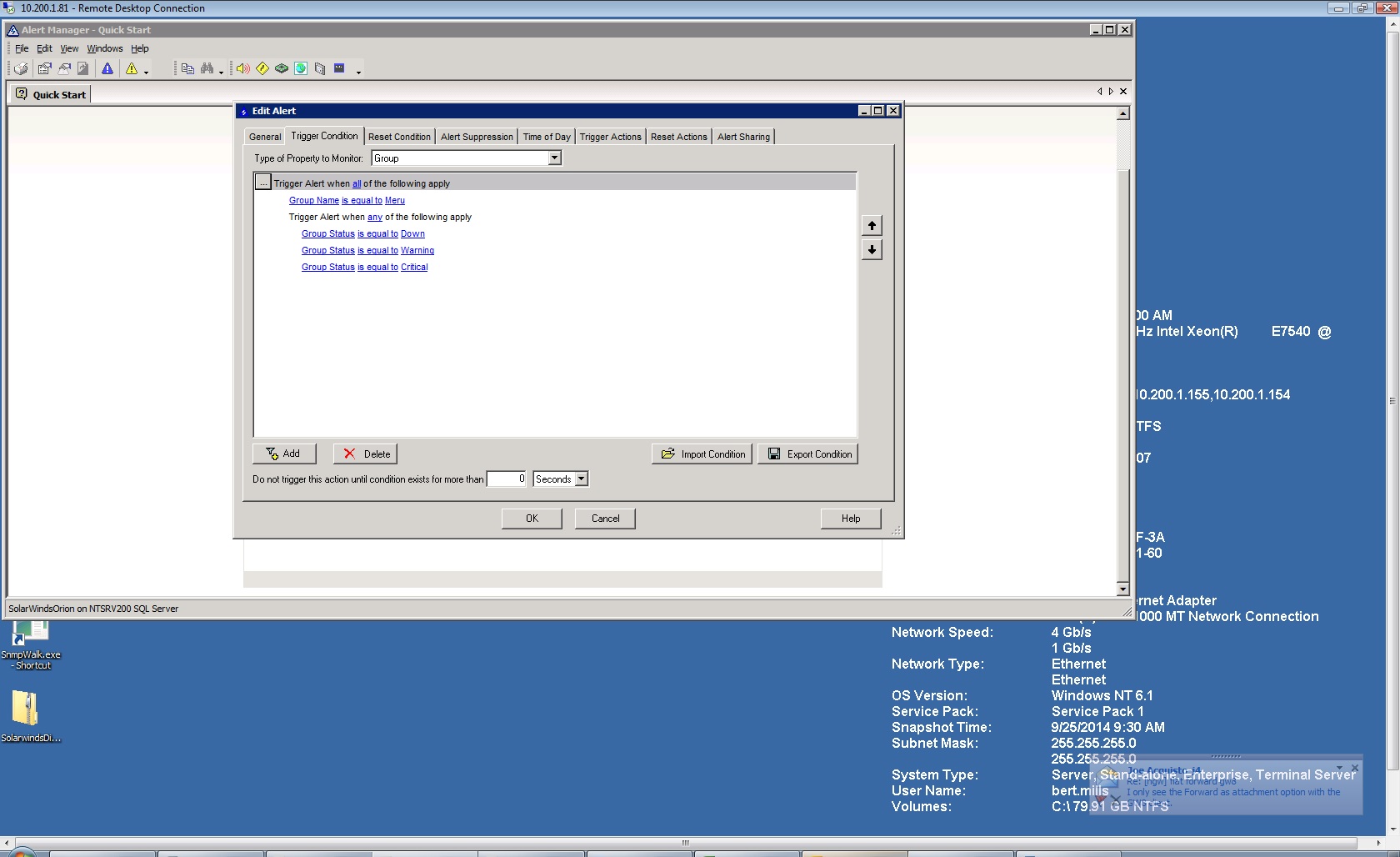
Task: Switch to the Reset Actions tab
Action: tap(679, 137)
